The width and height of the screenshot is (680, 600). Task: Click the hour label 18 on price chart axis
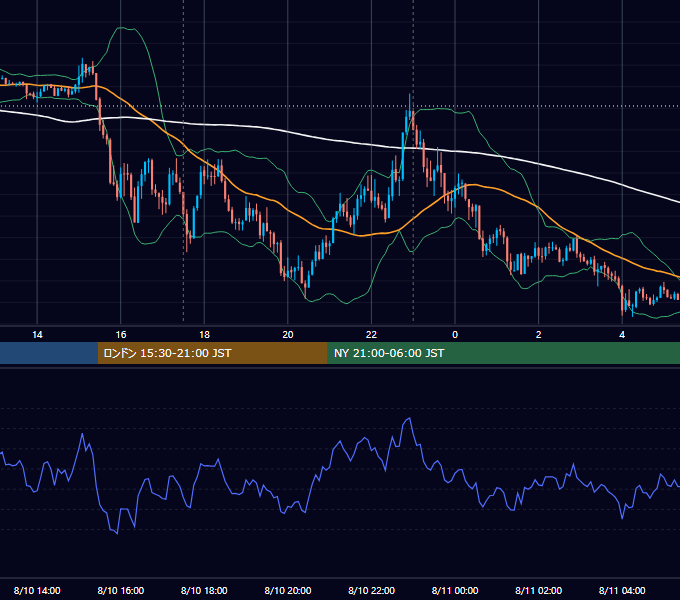204,335
